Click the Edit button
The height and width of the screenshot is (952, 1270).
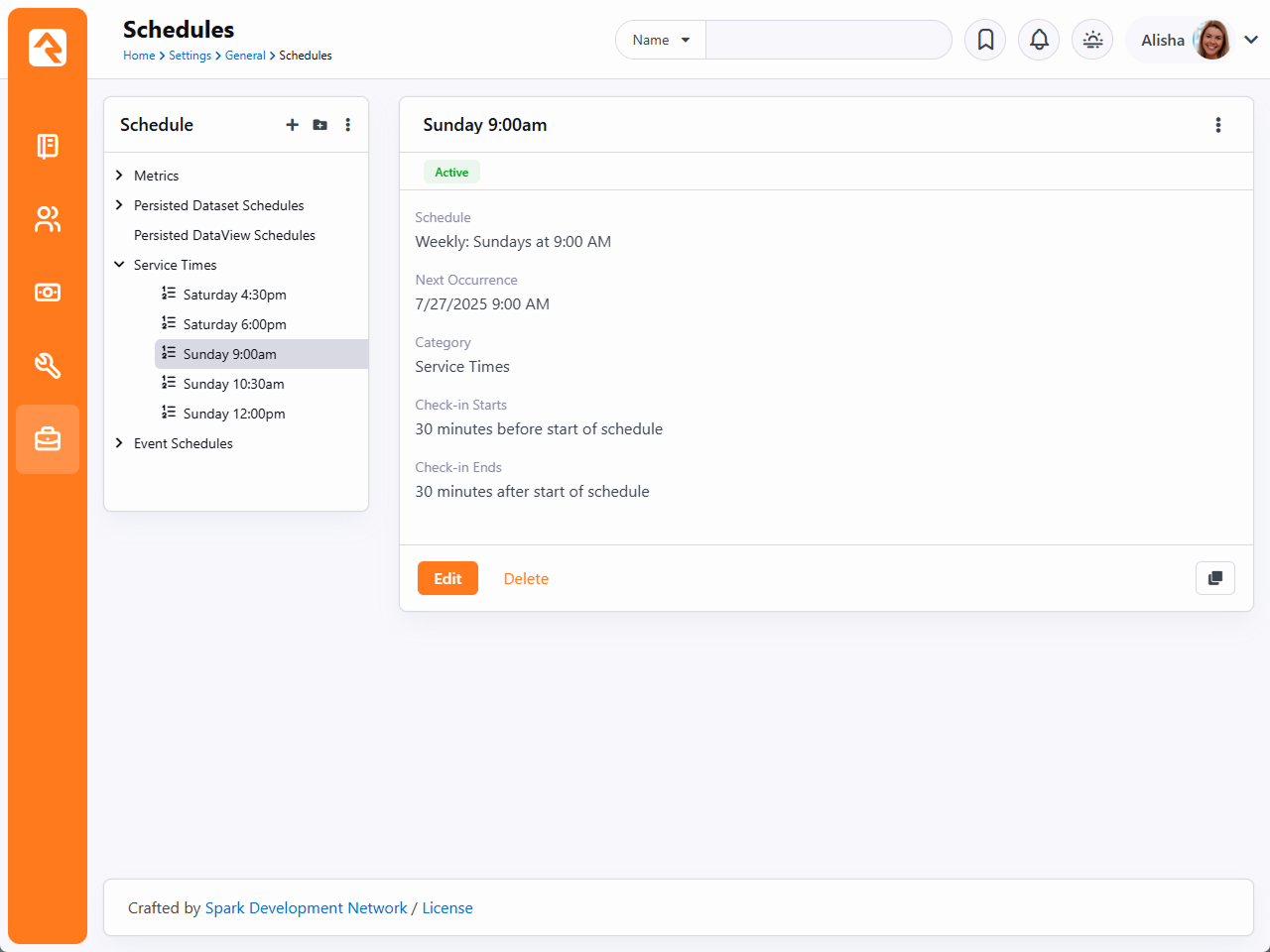point(447,578)
